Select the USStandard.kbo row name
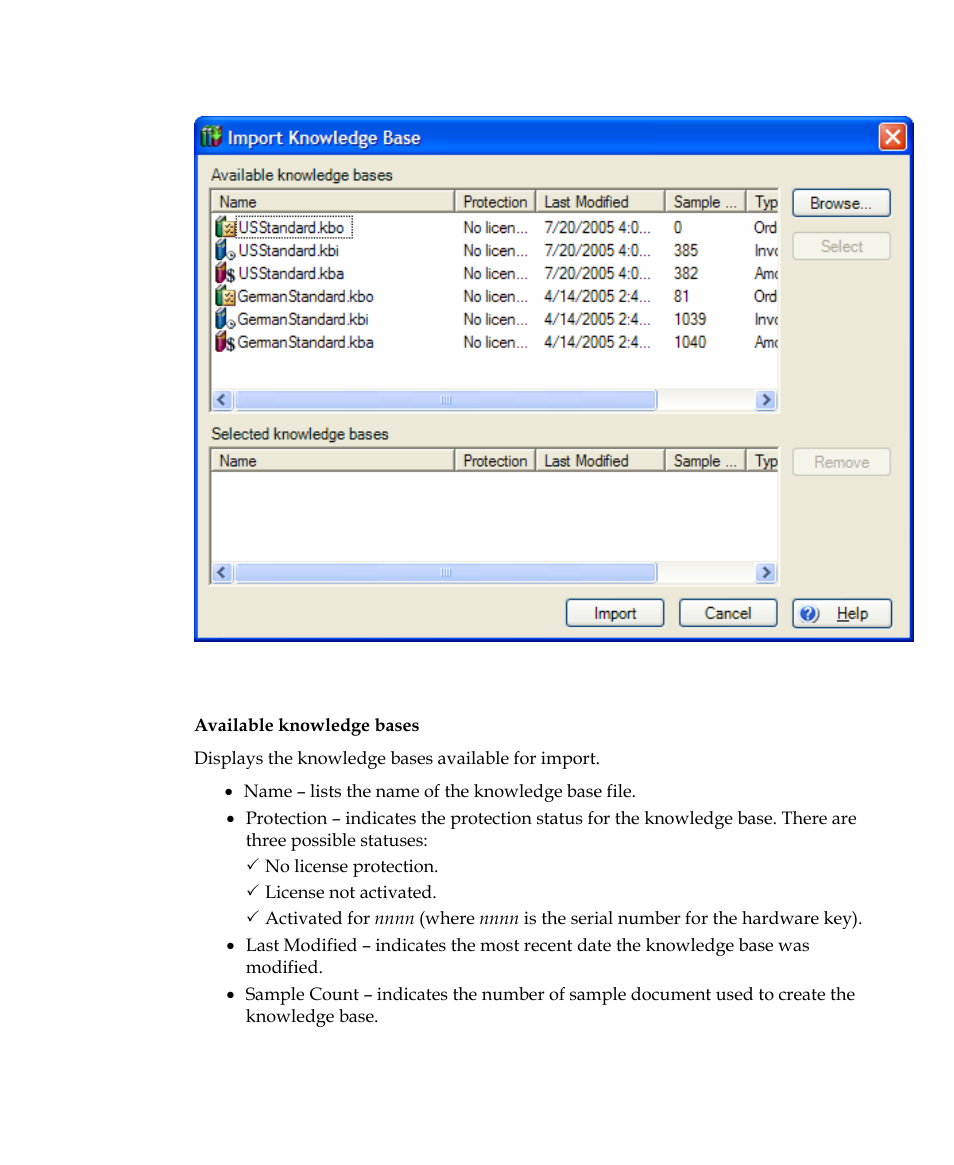 point(291,227)
